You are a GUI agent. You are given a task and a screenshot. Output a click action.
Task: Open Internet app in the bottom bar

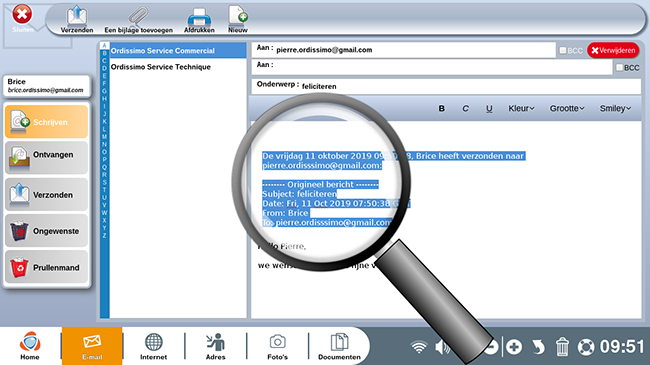(153, 346)
